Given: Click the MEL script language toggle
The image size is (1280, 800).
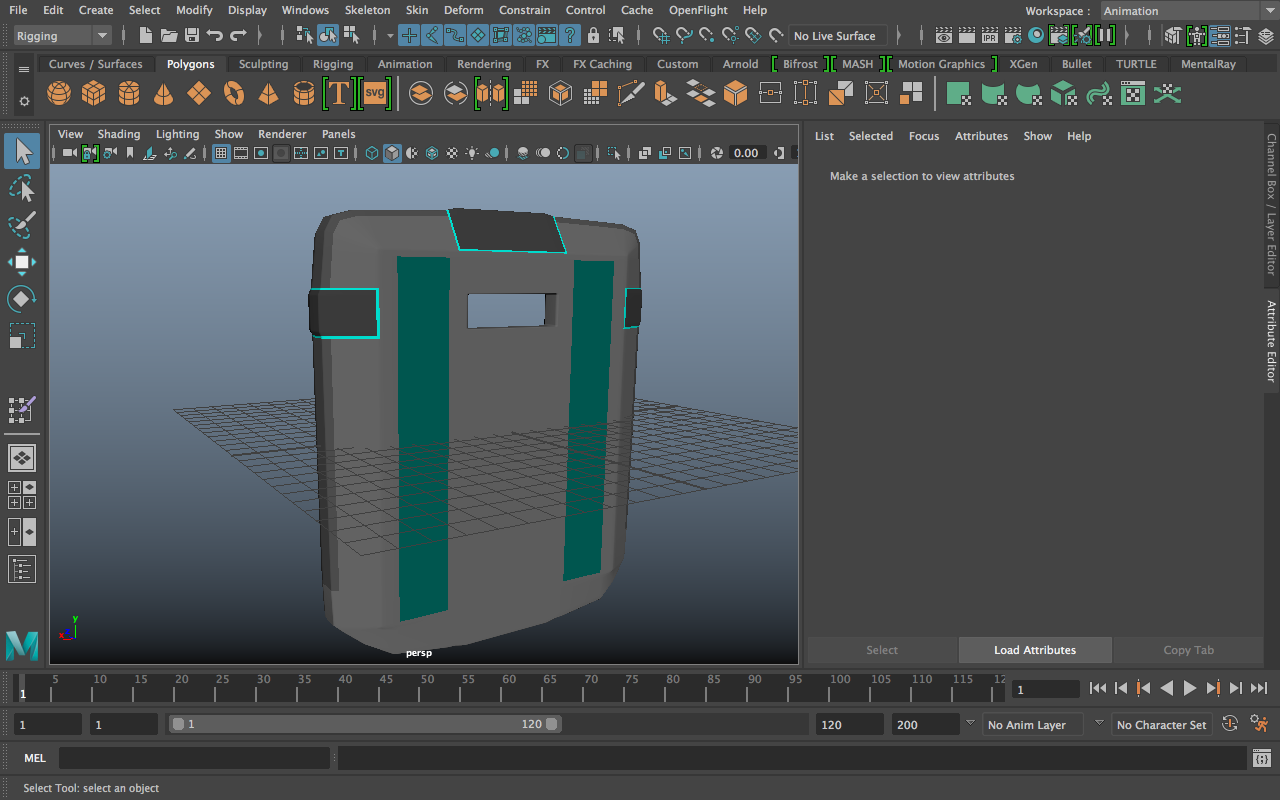Looking at the screenshot, I should [35, 758].
